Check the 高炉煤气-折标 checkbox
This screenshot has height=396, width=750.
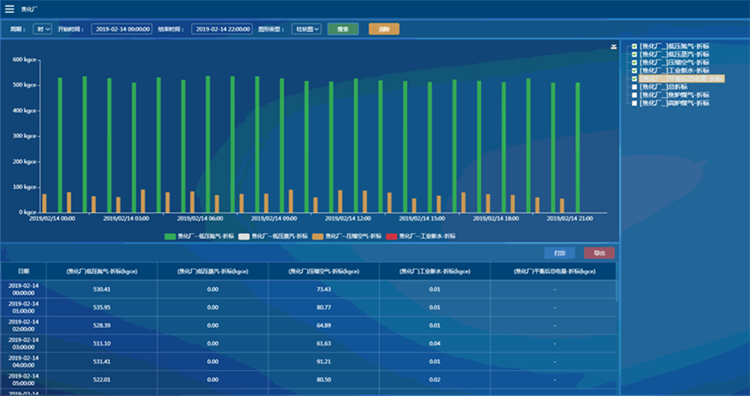pos(634,103)
